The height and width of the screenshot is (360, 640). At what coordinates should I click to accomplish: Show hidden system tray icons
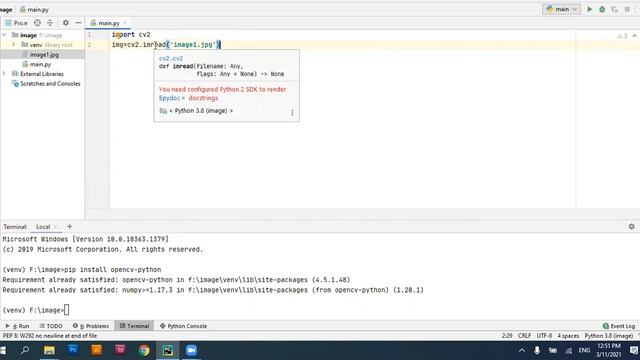[522, 350]
